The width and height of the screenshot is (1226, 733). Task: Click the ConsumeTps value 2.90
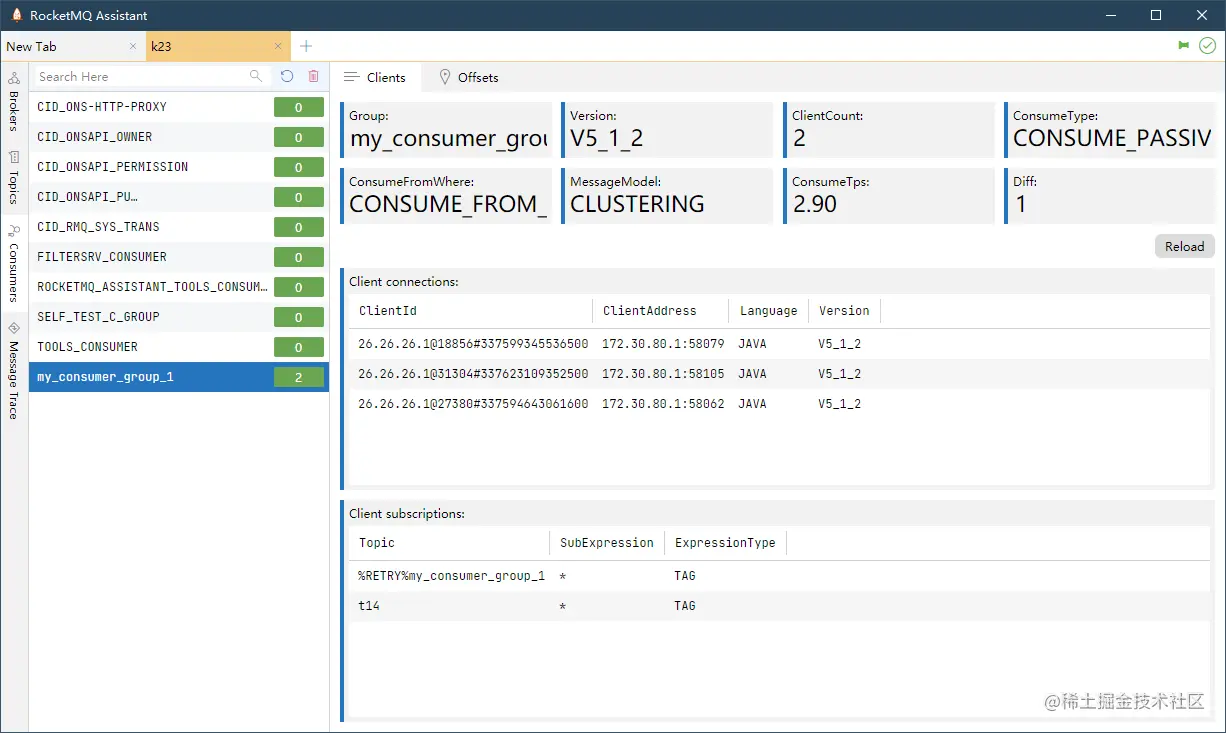(814, 205)
